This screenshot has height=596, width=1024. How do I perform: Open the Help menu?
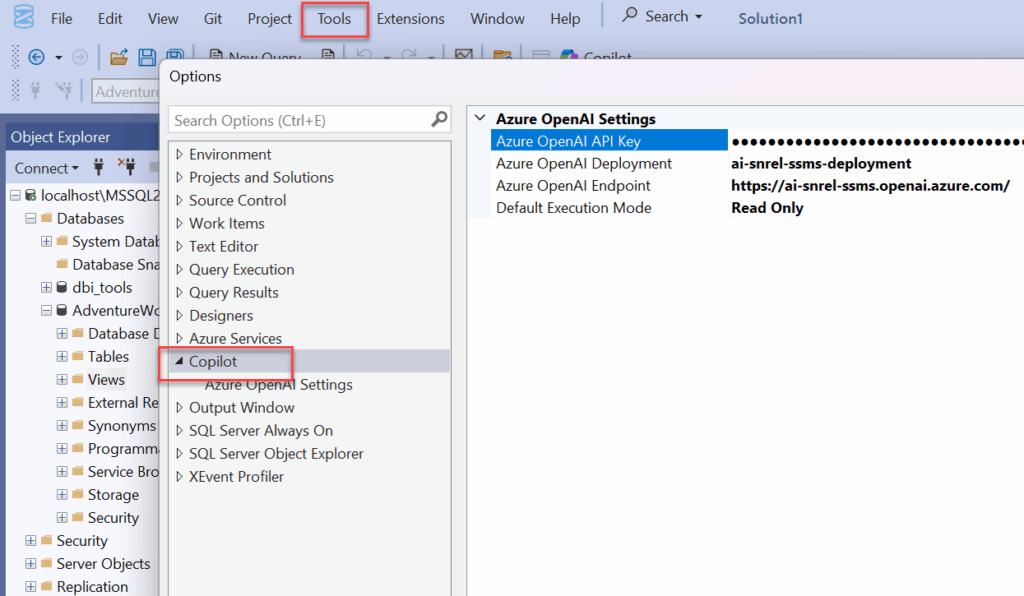565,18
